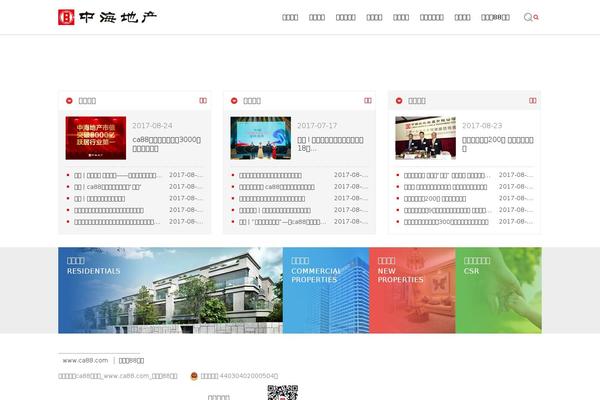Viewport: 600px width, 400px height.
Task: Open the list item ending with "300" and more characters
Action: 446,222
